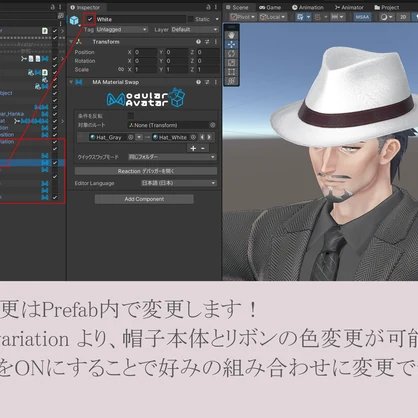Add a material swap entry with plus
The height and width of the screenshot is (418, 418).
(x=193, y=148)
